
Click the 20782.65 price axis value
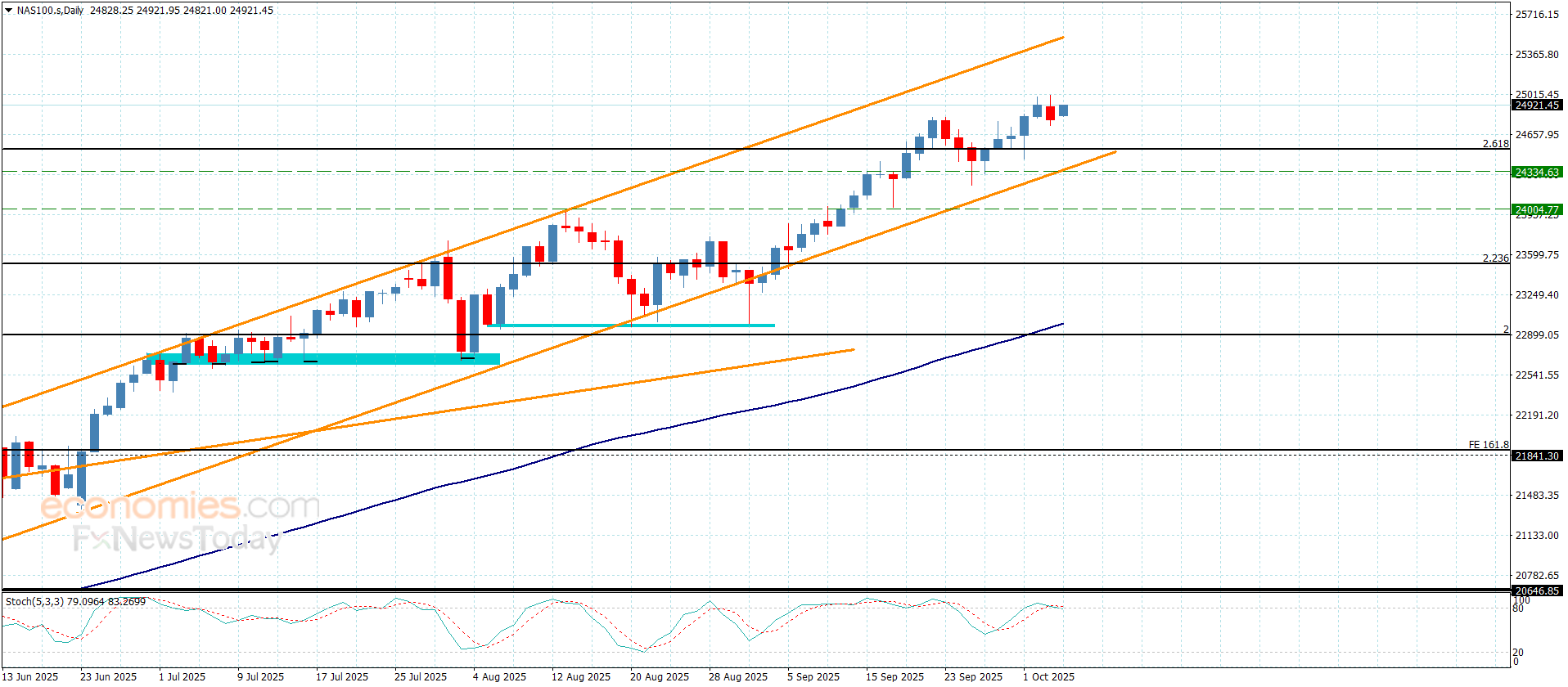[x=1537, y=576]
